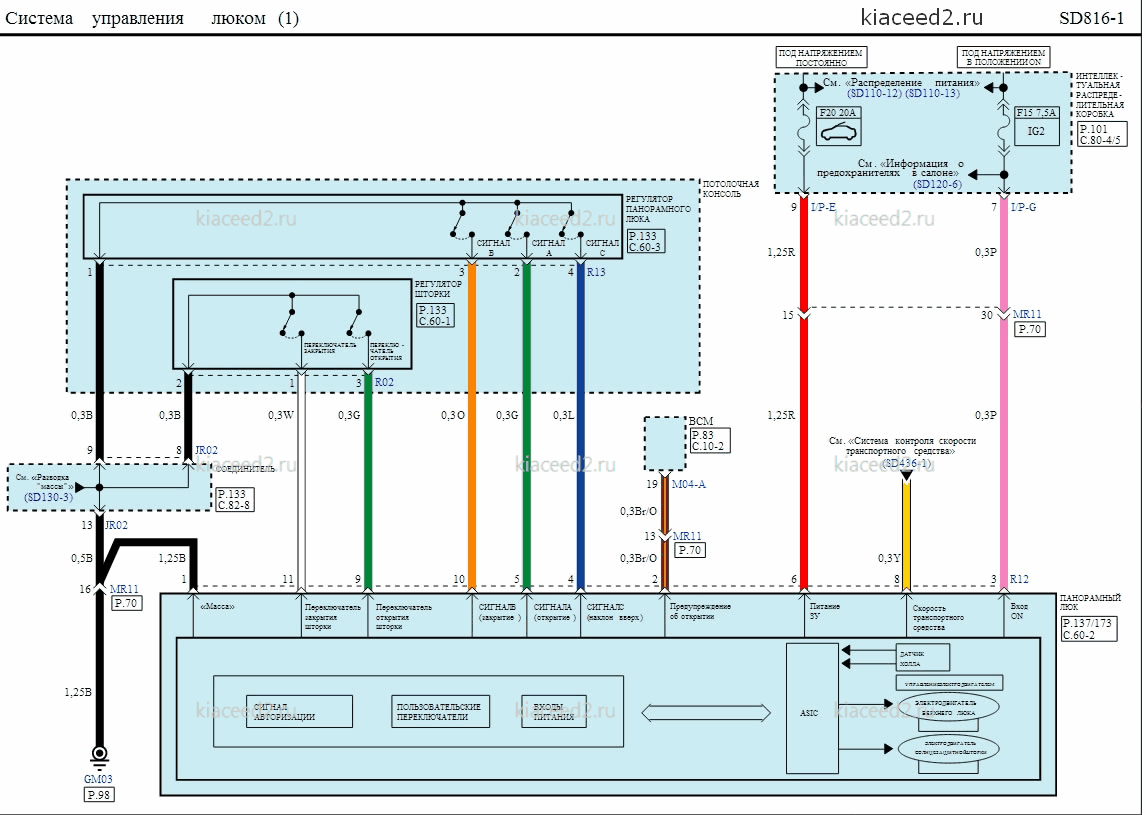The width and height of the screenshot is (1146, 815).
Task: Click the 'I/P-G' connector label
Action: point(1023,208)
